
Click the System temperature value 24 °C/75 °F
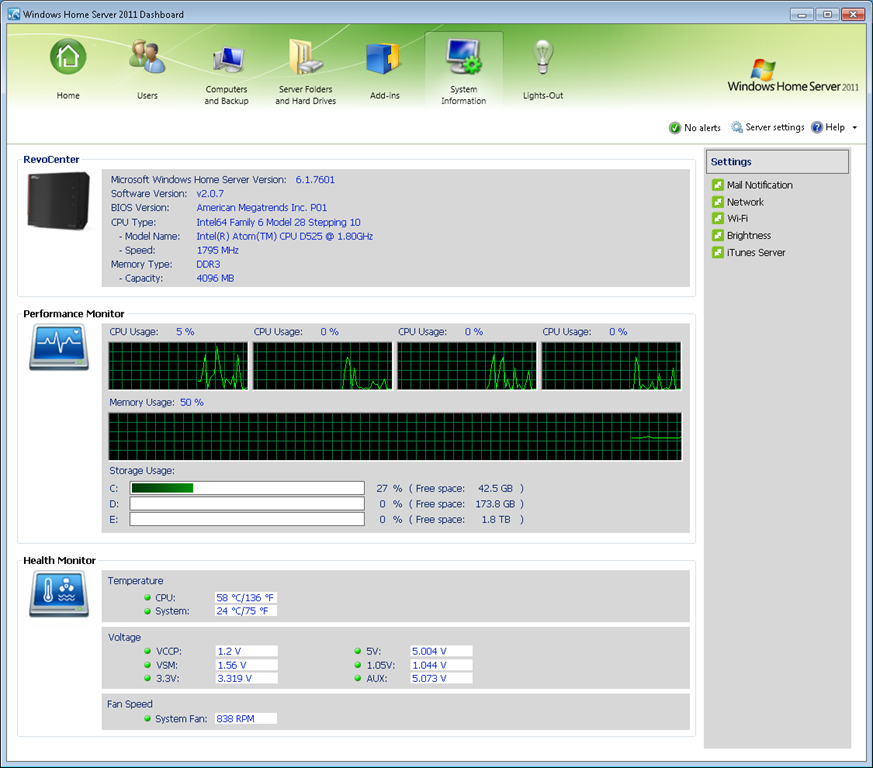pyautogui.click(x=246, y=611)
